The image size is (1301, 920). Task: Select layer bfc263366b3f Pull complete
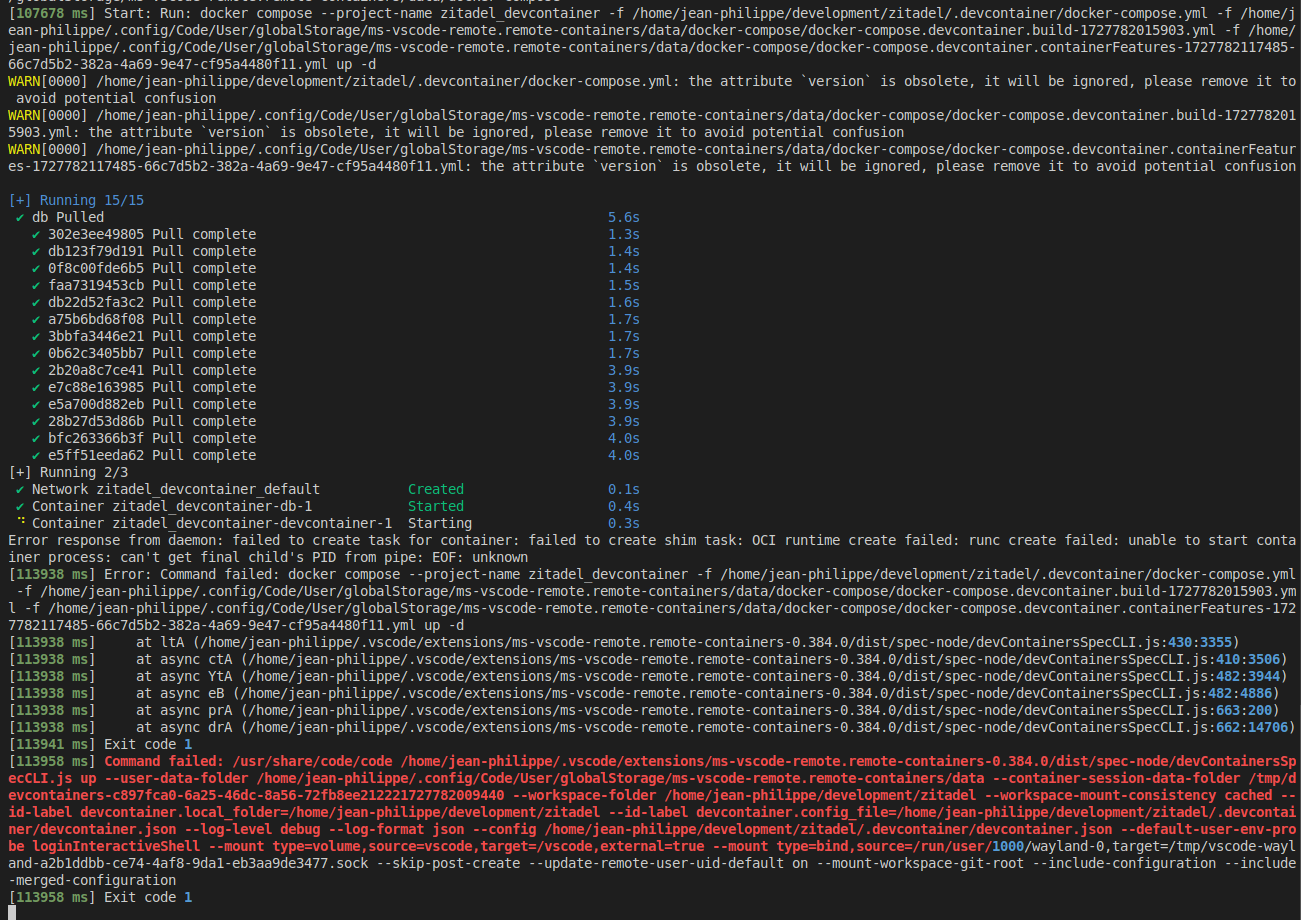coord(152,438)
